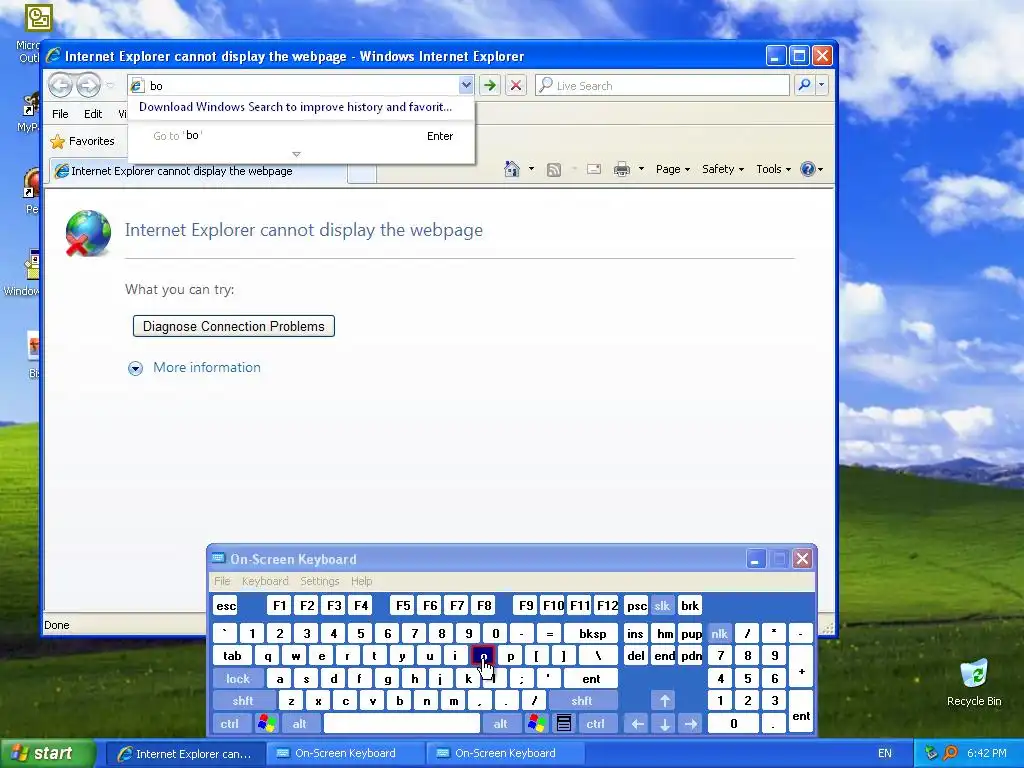This screenshot has height=768, width=1024.
Task: Click the Favorites star button
Action: click(82, 141)
